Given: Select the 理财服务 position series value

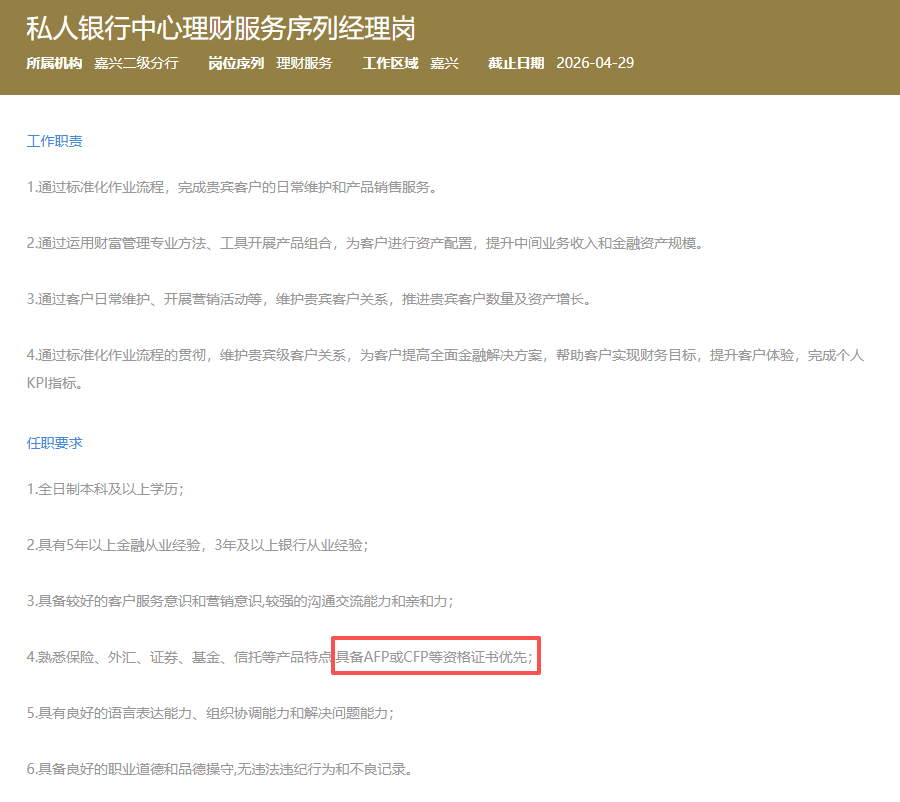Looking at the screenshot, I should click(x=304, y=63).
